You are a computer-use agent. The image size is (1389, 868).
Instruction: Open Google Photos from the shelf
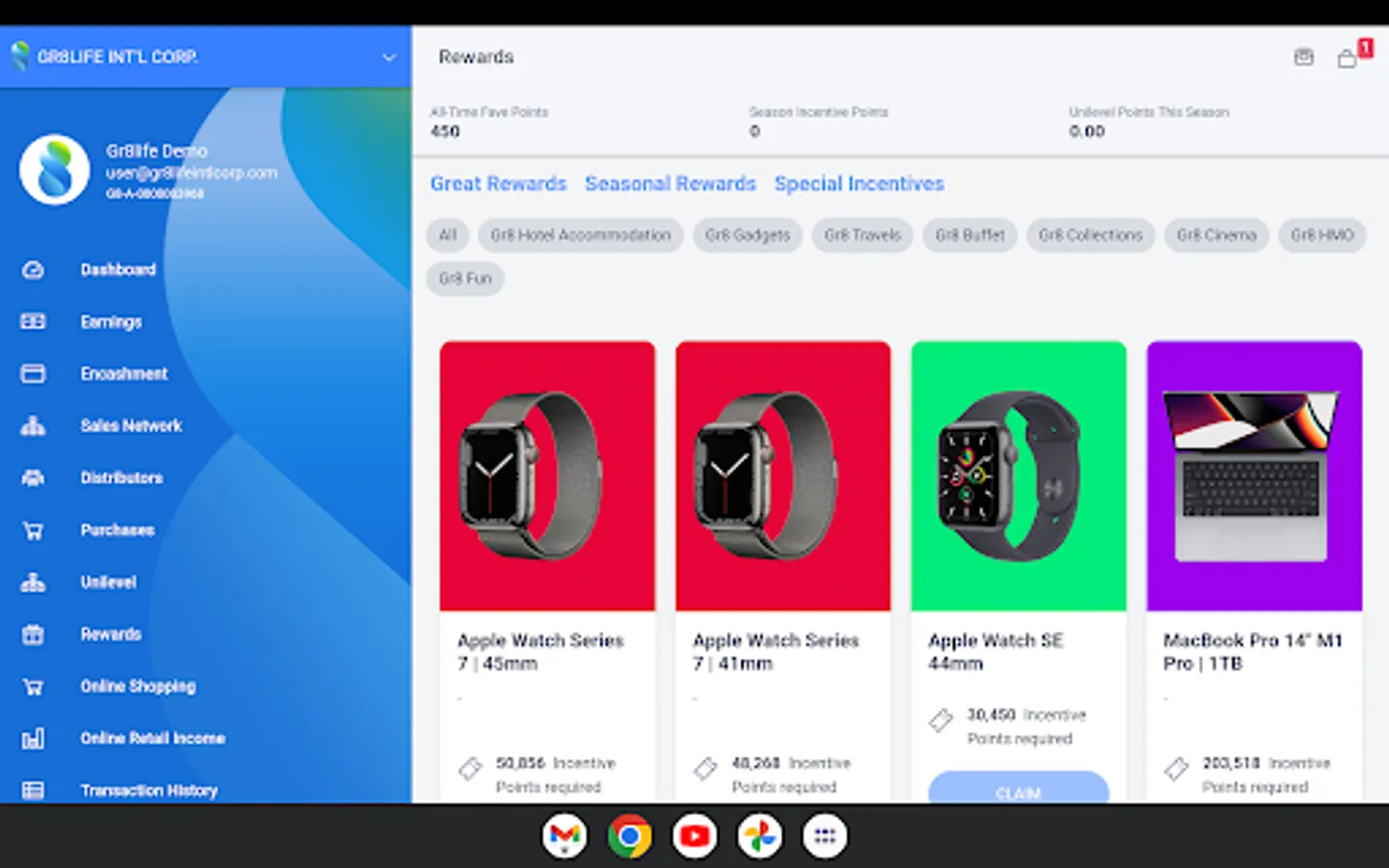coord(759,836)
